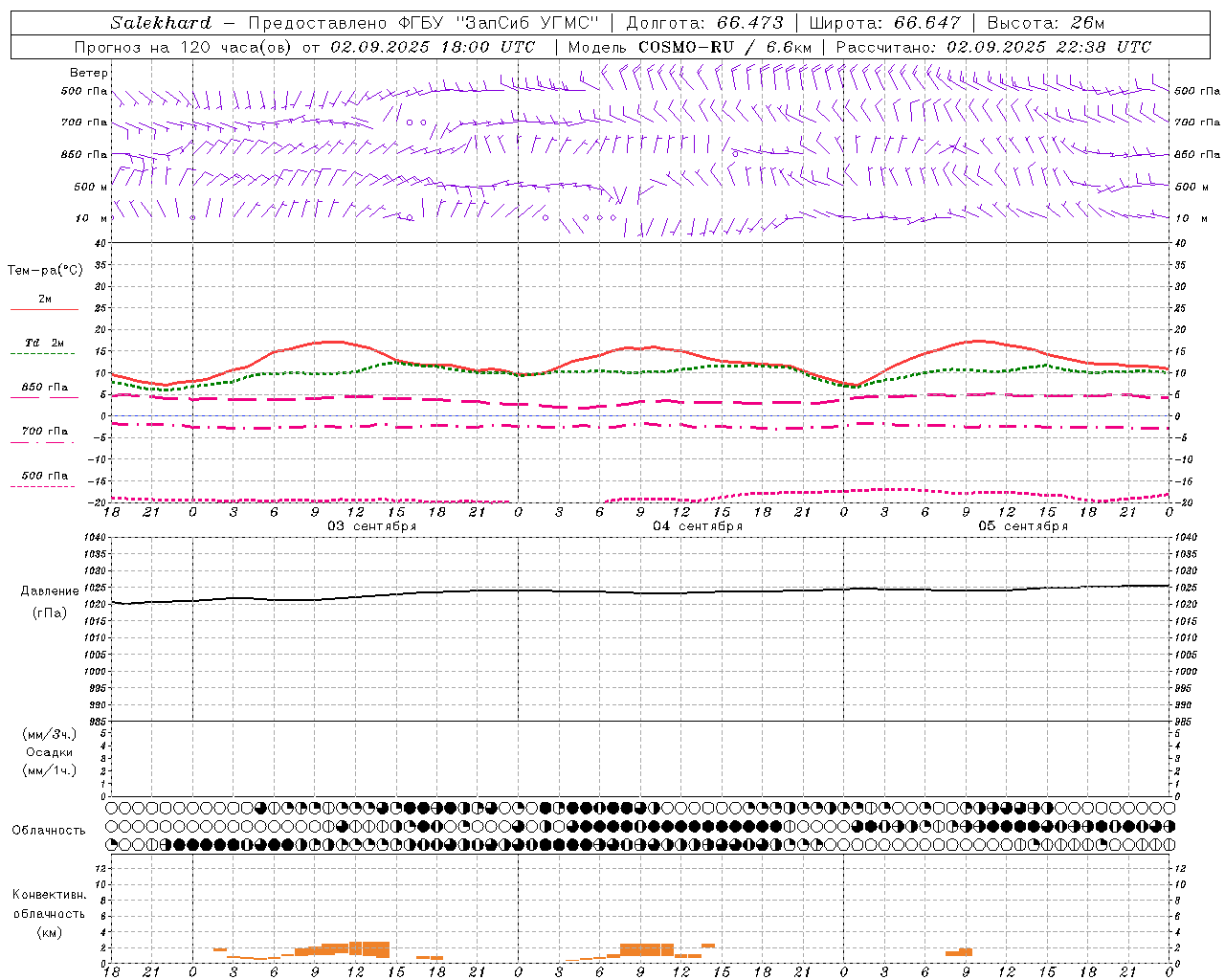Select the Долгота: 66.473 value
Image resolution: width=1225 pixels, height=980 pixels.
pyautogui.click(x=704, y=23)
